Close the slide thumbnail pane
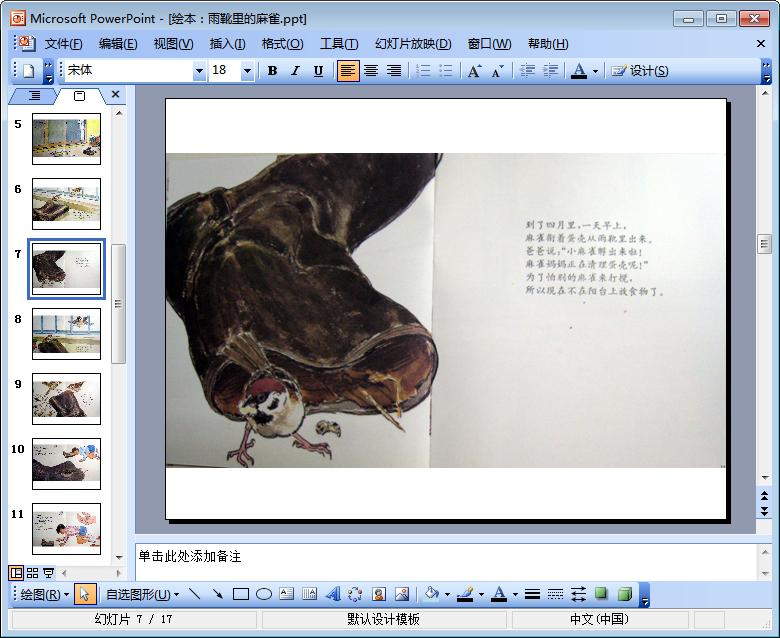780x638 pixels. (115, 94)
